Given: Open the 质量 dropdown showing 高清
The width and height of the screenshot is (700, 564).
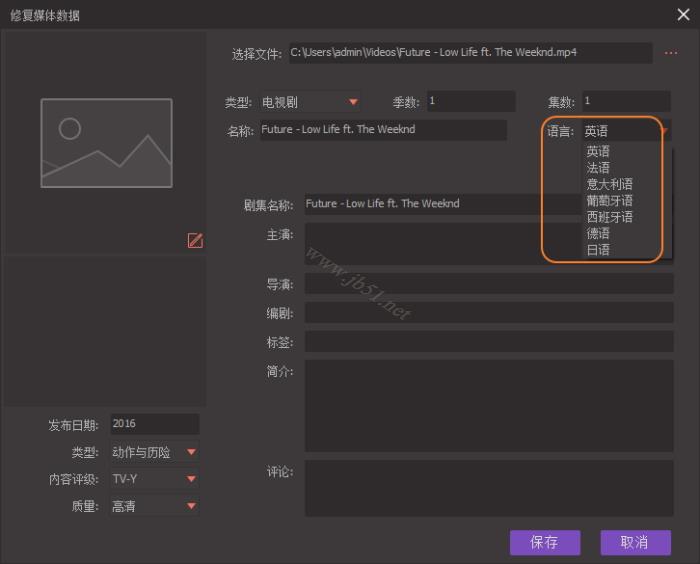Looking at the screenshot, I should (154, 506).
